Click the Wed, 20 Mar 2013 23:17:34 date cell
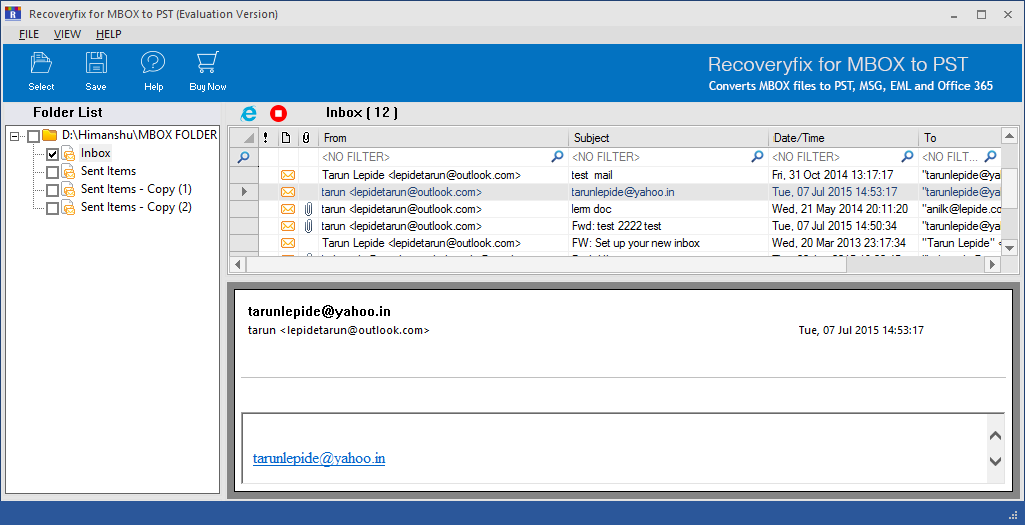The image size is (1025, 525). coord(843,243)
